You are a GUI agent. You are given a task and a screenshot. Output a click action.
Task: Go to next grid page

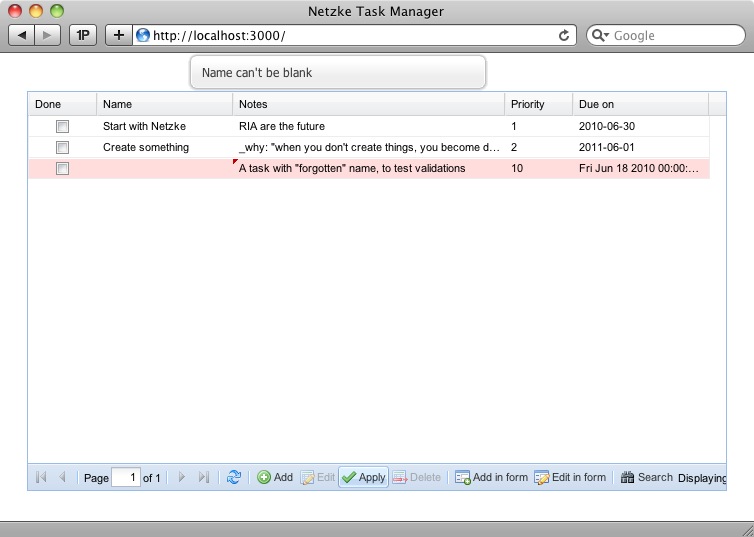pos(182,477)
